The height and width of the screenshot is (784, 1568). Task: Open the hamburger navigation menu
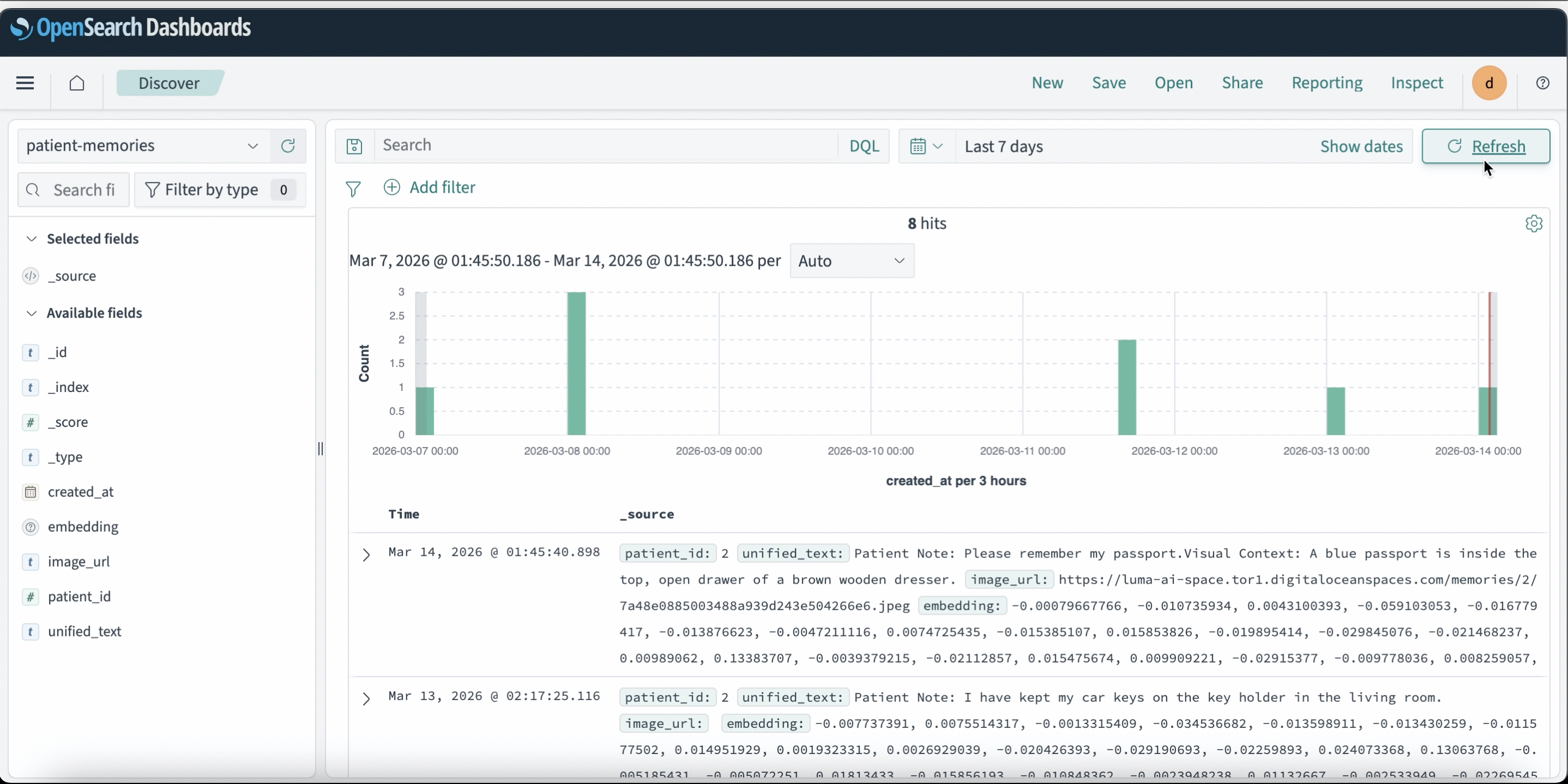tap(25, 83)
